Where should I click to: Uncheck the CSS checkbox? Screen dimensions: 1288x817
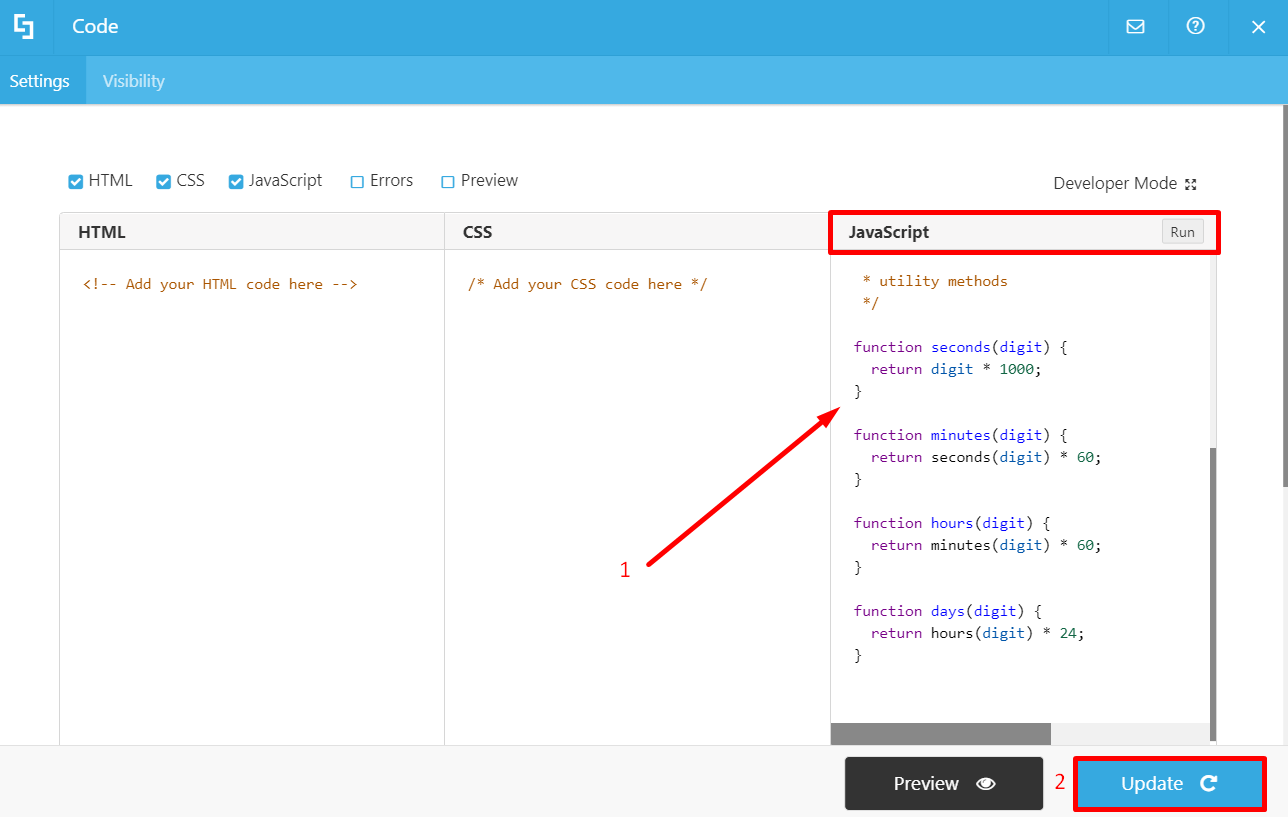(x=163, y=180)
